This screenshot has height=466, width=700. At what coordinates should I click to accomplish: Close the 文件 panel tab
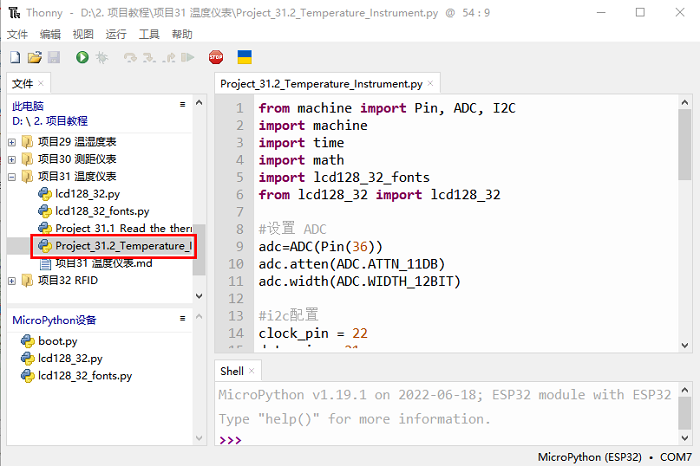[41, 84]
